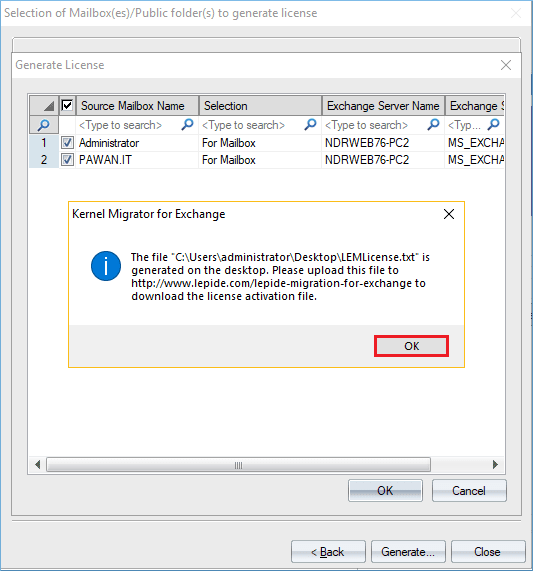Viewport: 533px width, 571px height.
Task: Toggle the select-all checkbox in header
Action: 67,106
